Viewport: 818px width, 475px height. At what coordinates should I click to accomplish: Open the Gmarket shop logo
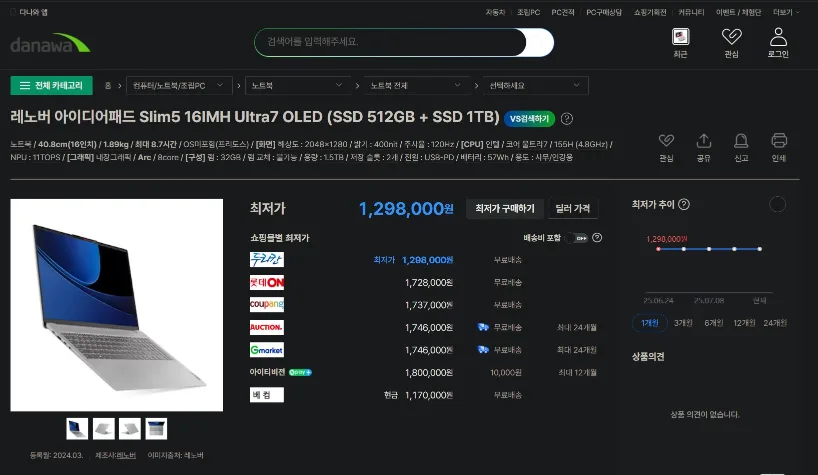[267, 350]
